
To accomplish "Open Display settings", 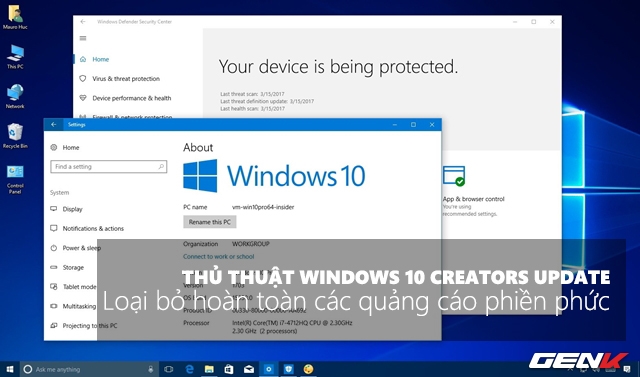I will pyautogui.click(x=72, y=209).
